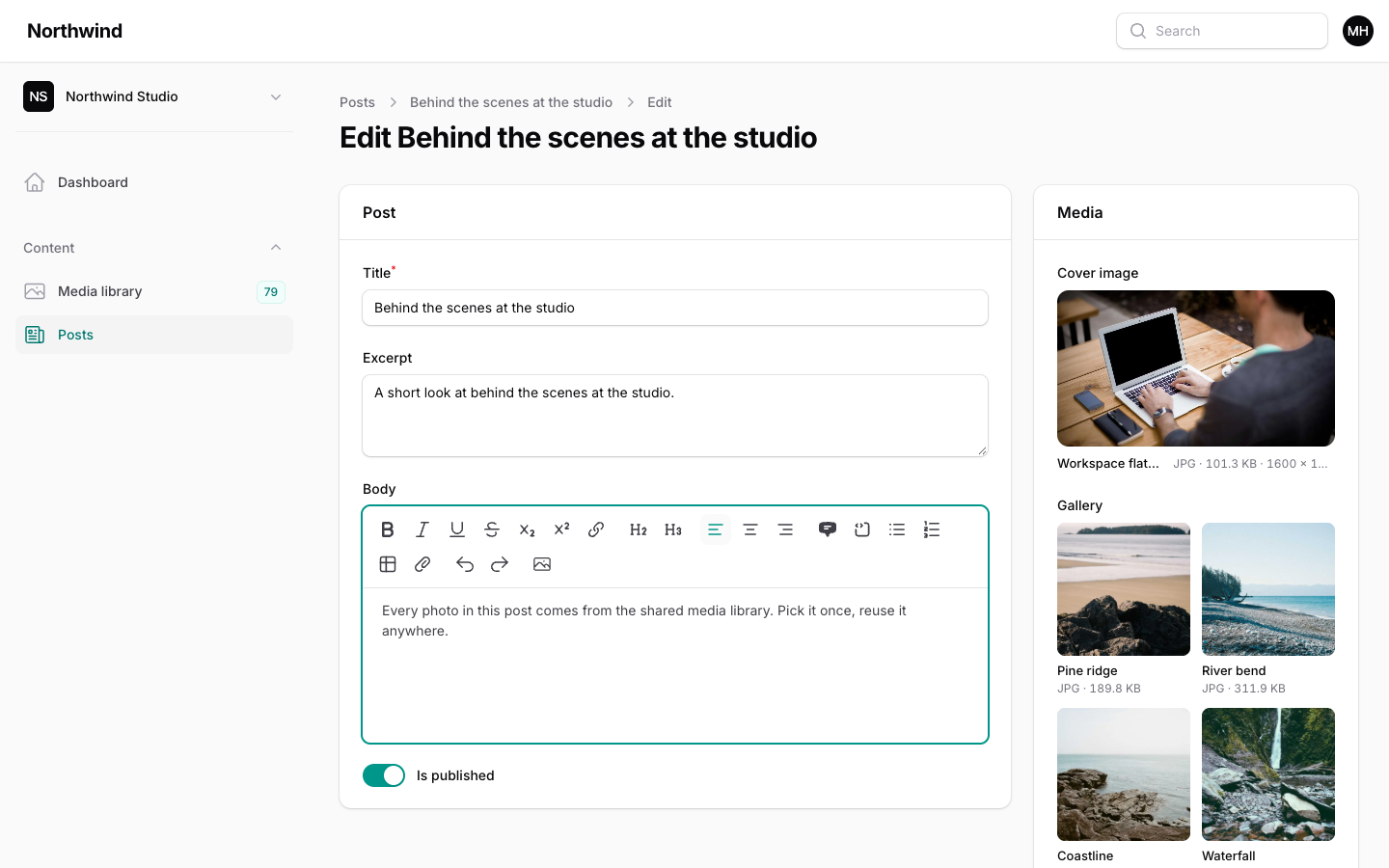1389x868 pixels.
Task: Click into the Excerpt text area
Action: click(675, 416)
